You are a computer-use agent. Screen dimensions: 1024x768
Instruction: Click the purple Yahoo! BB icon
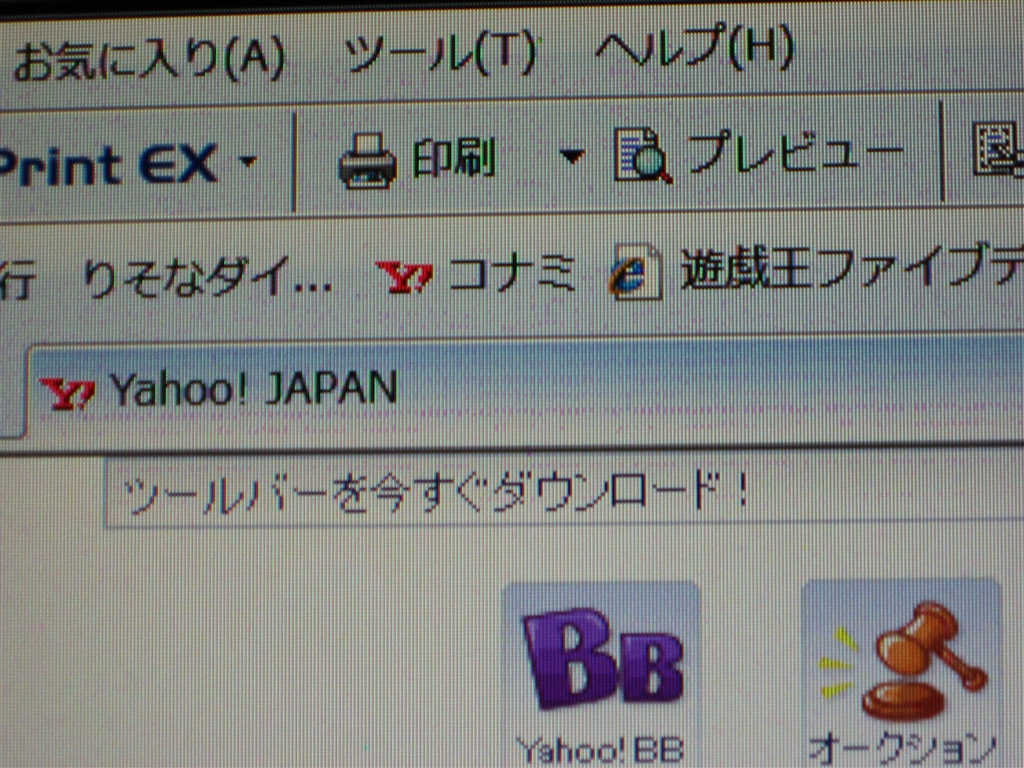coord(603,658)
